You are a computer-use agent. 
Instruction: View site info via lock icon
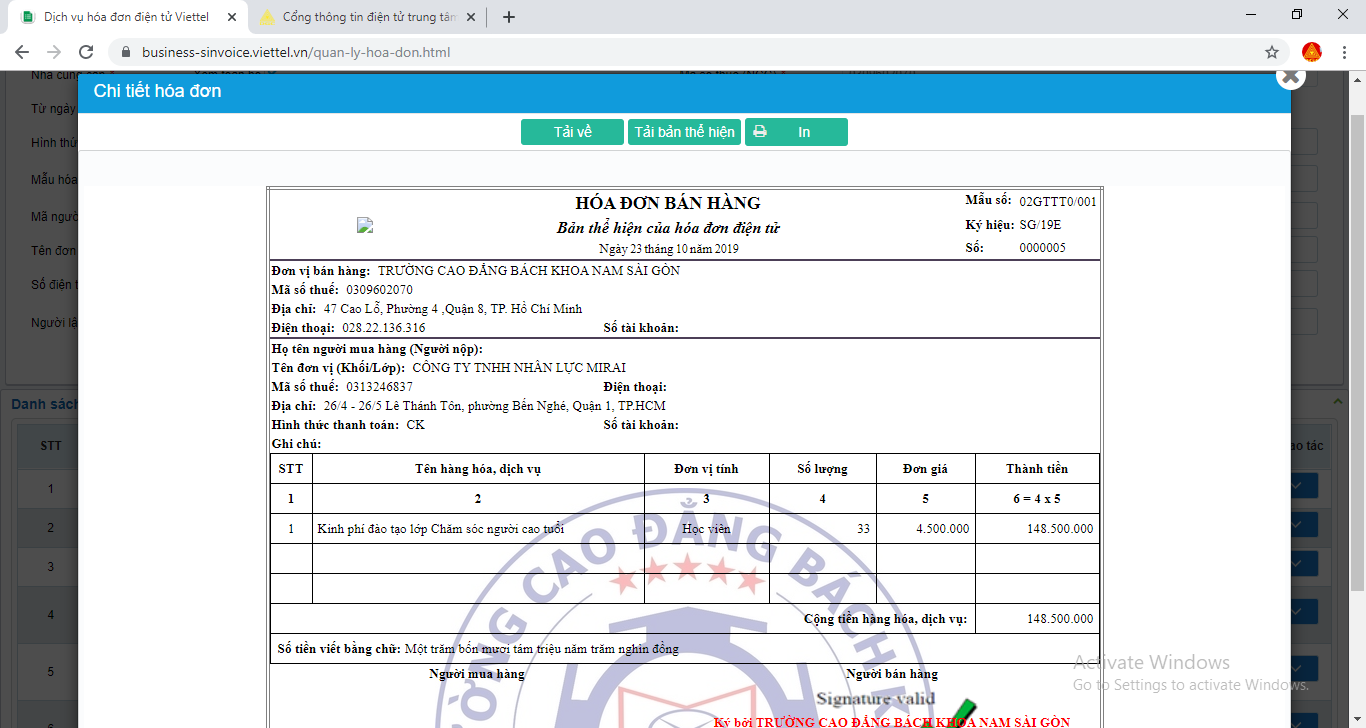pos(126,52)
